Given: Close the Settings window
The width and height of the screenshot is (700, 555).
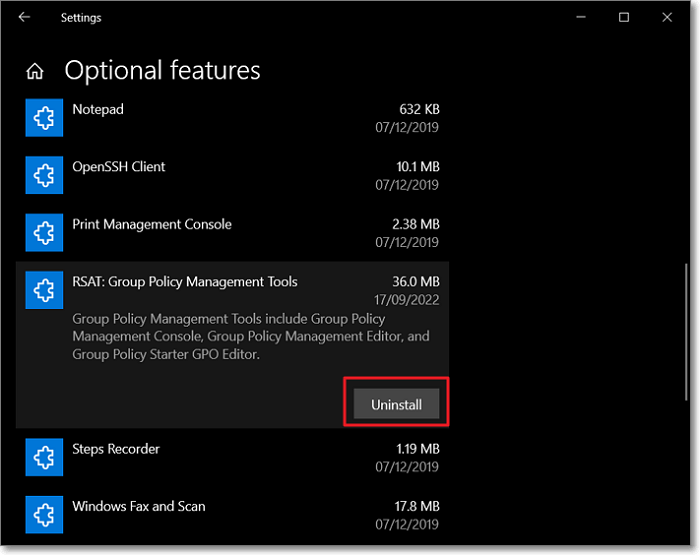Looking at the screenshot, I should 667,17.
